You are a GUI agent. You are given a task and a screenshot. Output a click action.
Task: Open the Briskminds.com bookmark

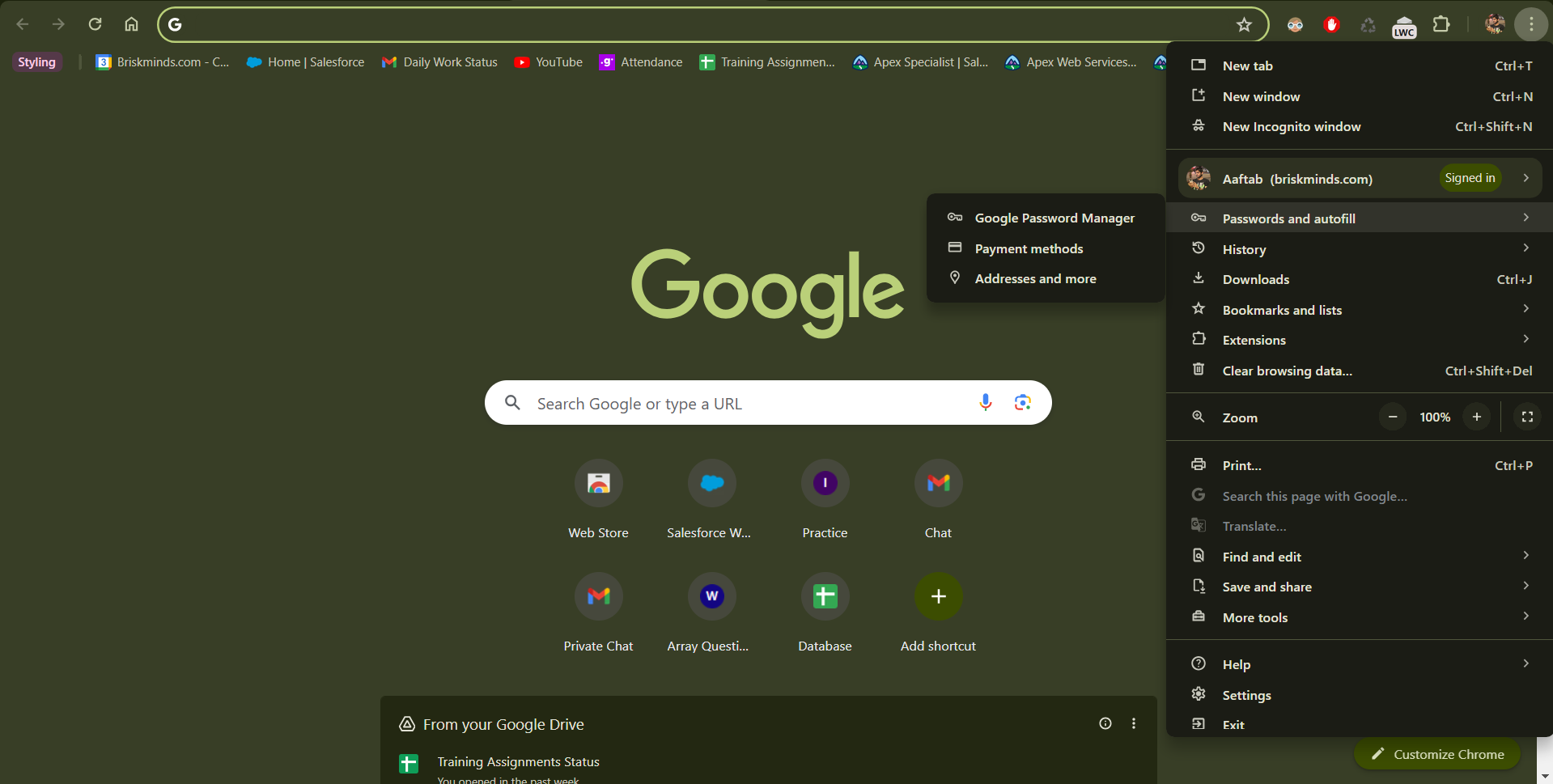[x=163, y=62]
